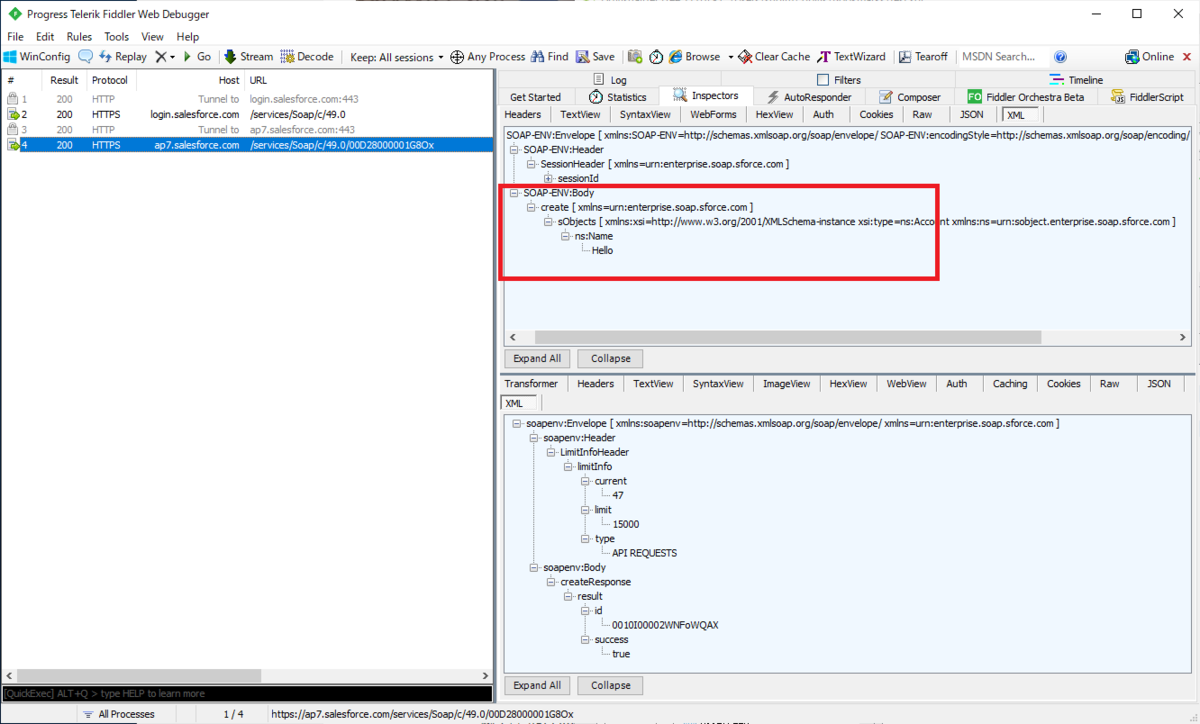Image resolution: width=1200 pixels, height=724 pixels.
Task: Click the QuickExec command box
Action: click(x=247, y=693)
